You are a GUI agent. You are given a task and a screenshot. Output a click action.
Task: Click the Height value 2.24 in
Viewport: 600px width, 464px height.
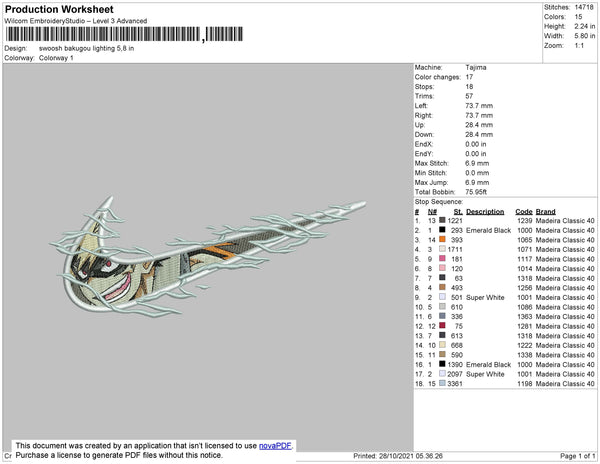pos(585,26)
